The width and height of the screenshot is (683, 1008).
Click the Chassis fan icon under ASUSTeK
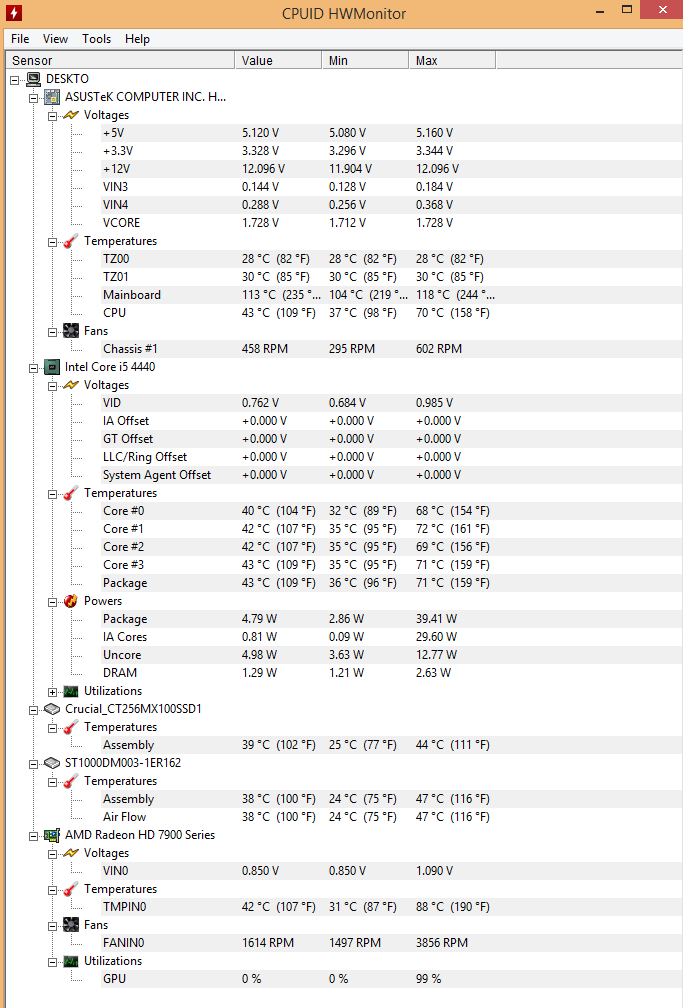(71, 331)
